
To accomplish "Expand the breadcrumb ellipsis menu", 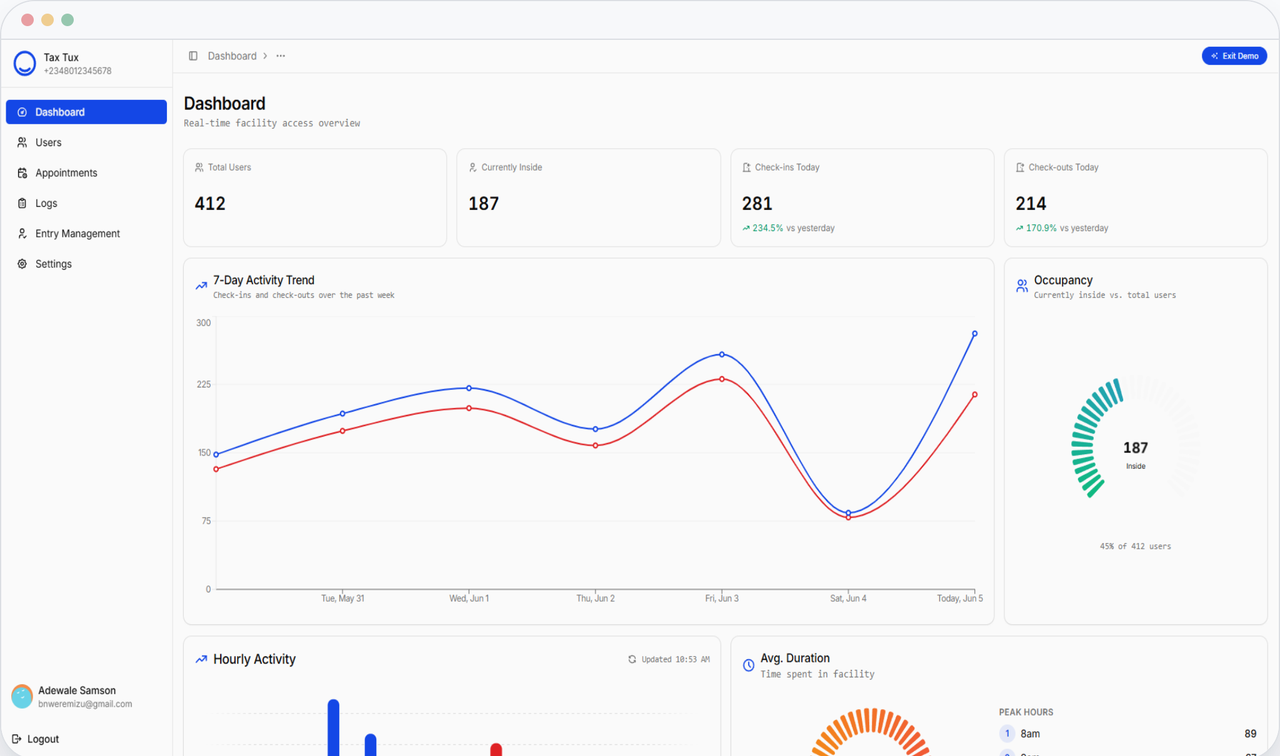I will point(281,56).
